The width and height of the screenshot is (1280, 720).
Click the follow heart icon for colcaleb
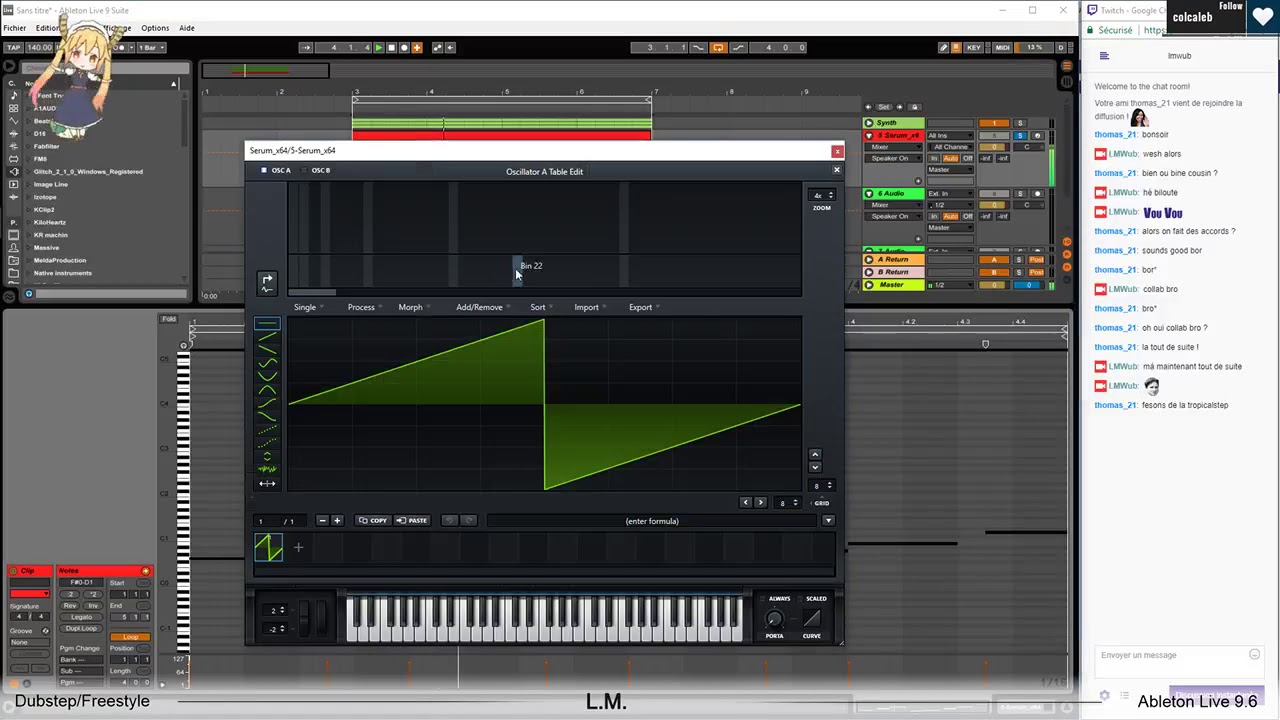click(1263, 17)
